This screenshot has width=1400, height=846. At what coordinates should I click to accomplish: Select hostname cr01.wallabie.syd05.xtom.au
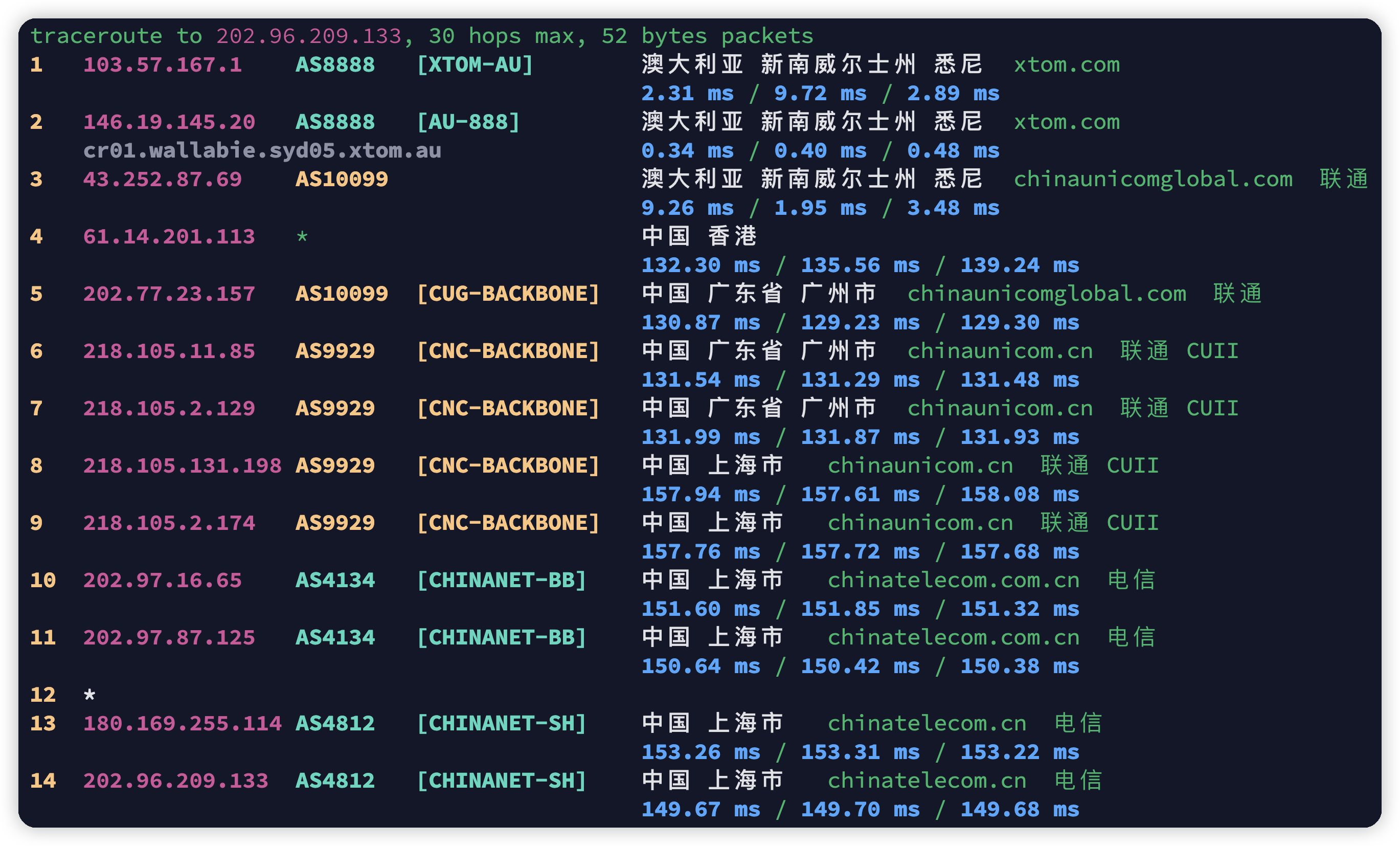(262, 151)
